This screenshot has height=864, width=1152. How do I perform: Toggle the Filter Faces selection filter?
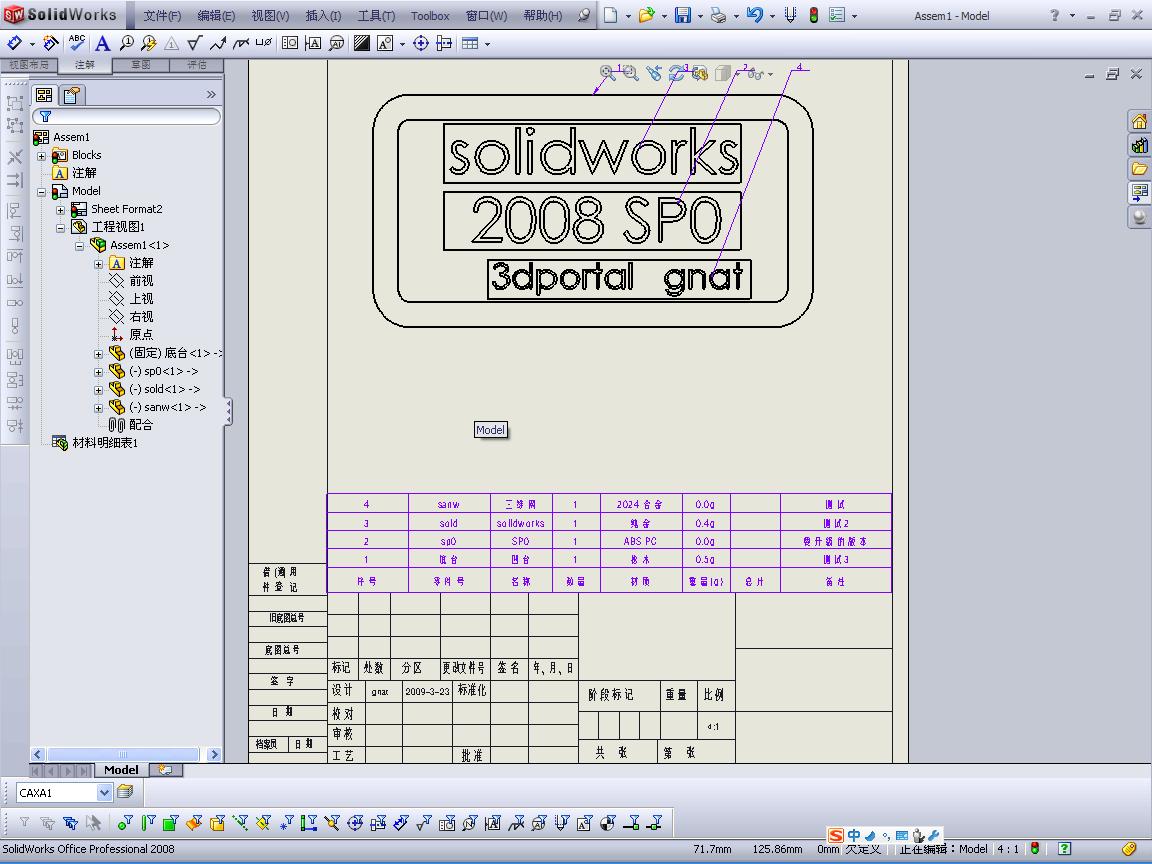click(170, 823)
